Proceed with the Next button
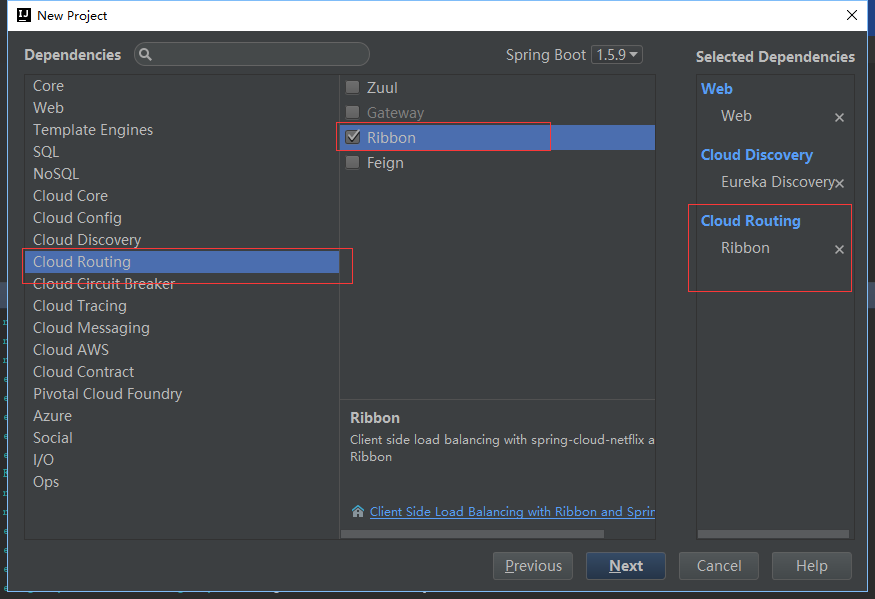 pos(626,566)
